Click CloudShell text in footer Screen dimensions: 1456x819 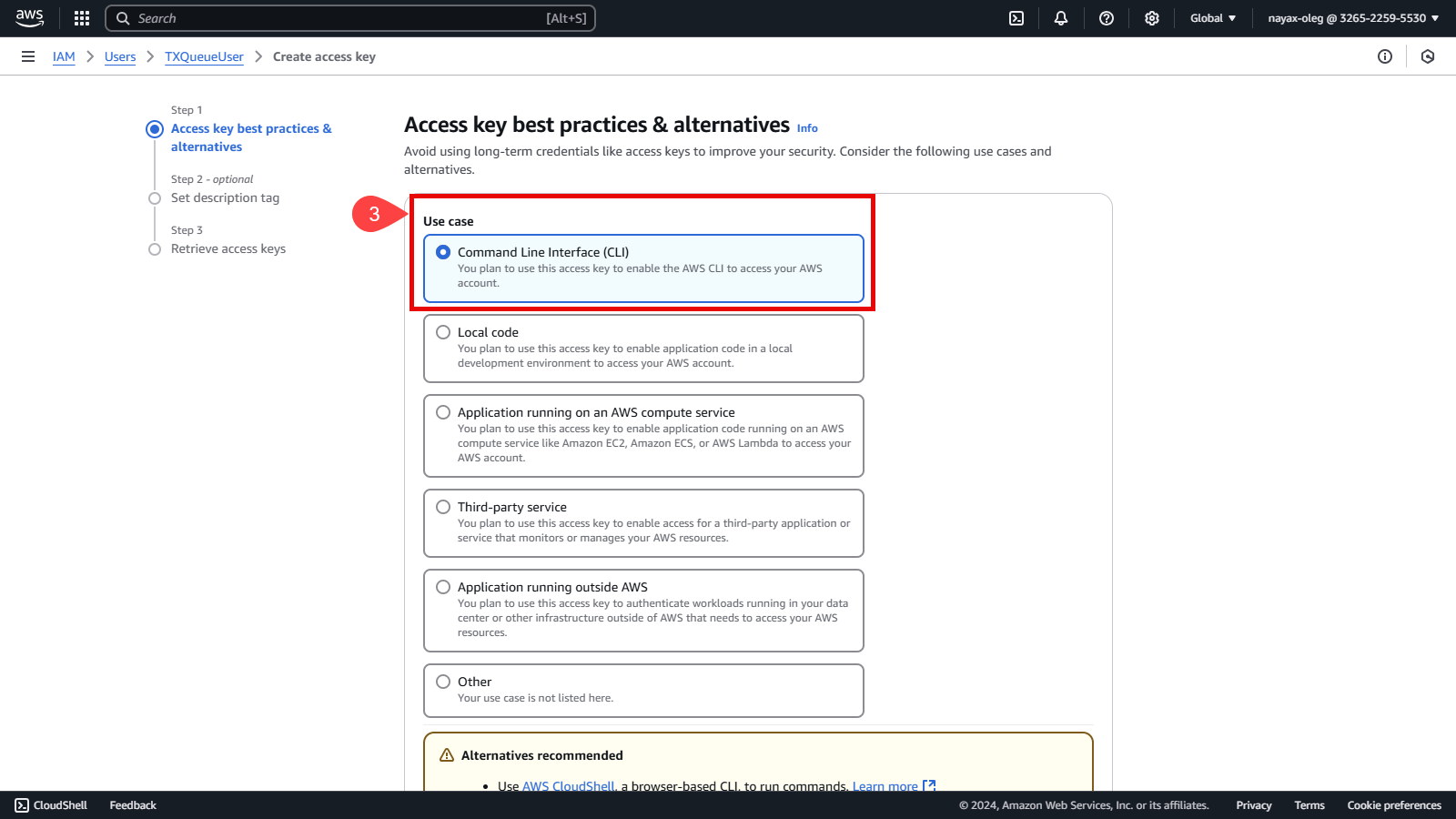coord(60,805)
